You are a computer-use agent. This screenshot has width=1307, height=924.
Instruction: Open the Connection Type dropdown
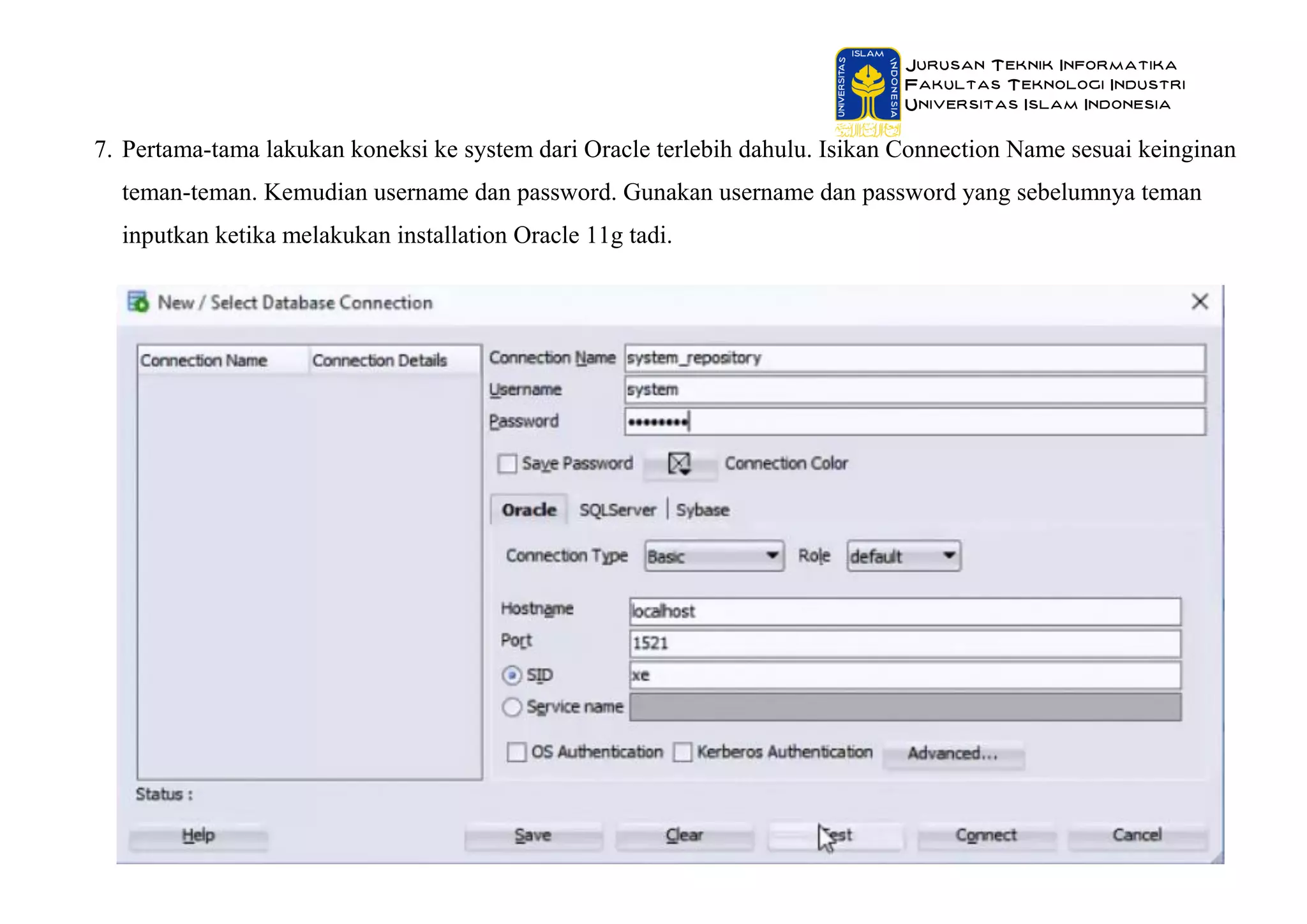pyautogui.click(x=714, y=556)
